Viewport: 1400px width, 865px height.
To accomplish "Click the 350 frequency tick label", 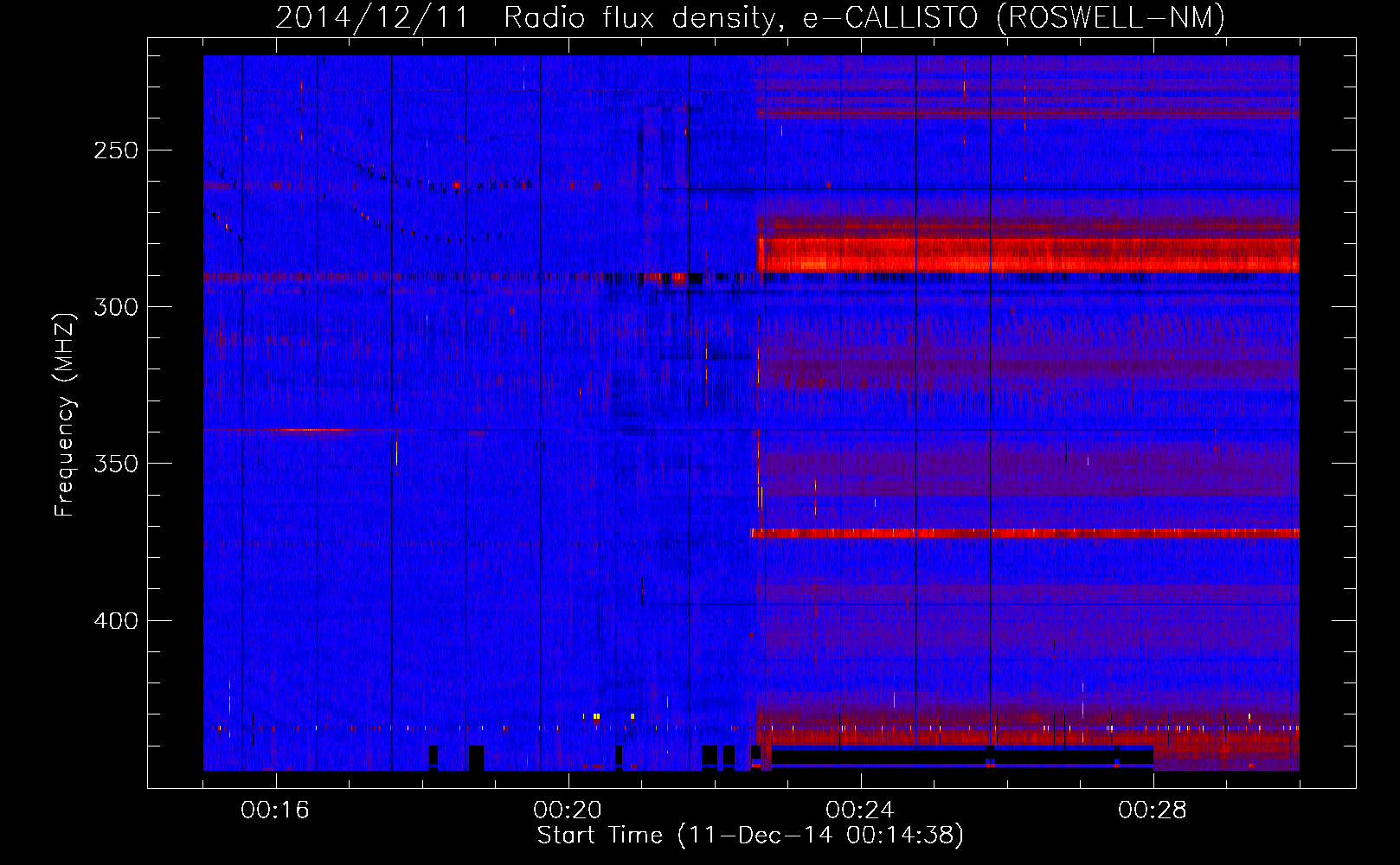I will (x=116, y=464).
